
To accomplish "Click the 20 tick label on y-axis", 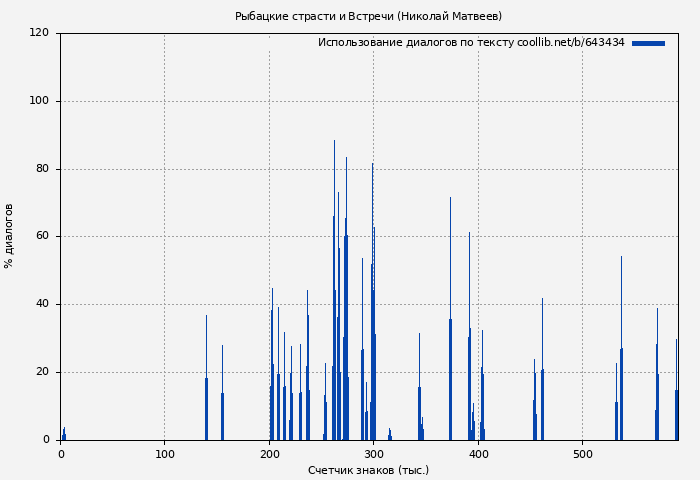I will 42,372.
